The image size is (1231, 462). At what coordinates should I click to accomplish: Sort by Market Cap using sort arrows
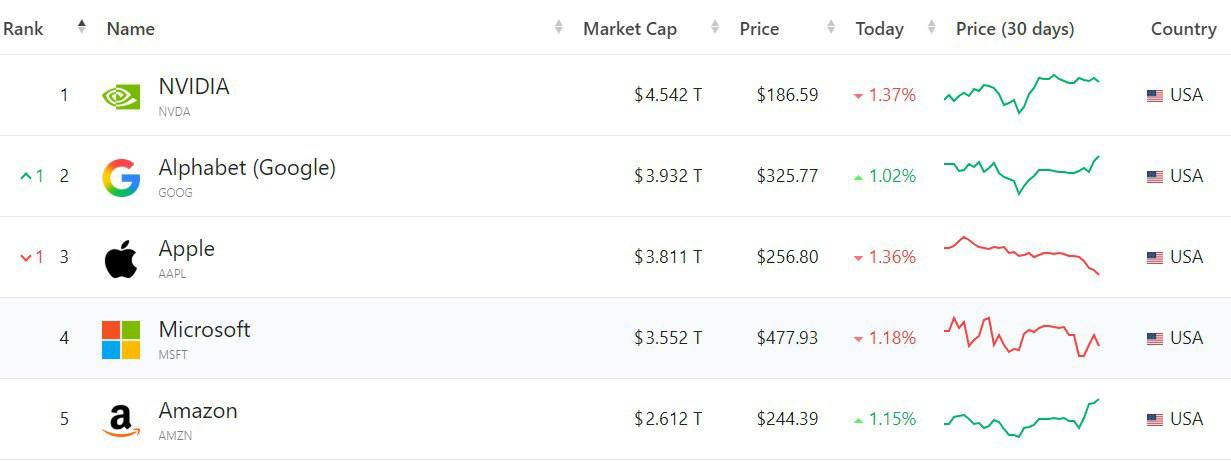point(715,28)
